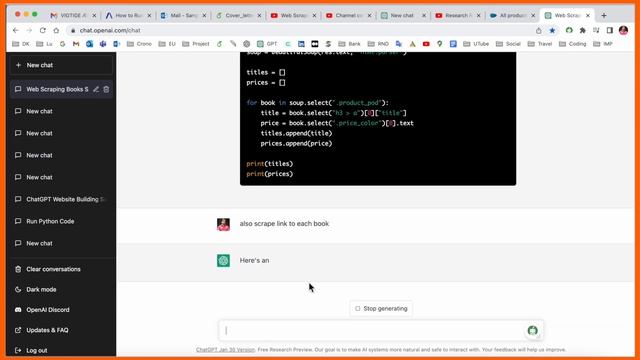
Task: Click the media control music-note icon
Action: pyautogui.click(x=596, y=31)
